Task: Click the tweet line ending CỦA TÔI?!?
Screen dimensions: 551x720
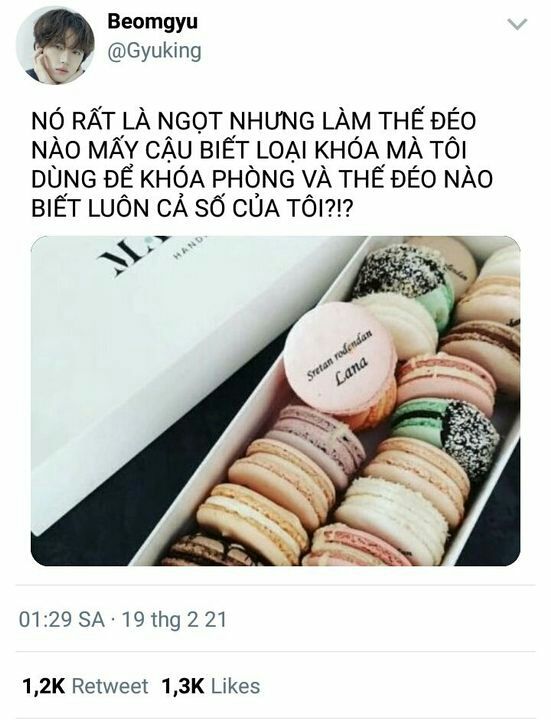Action: pyautogui.click(x=192, y=208)
